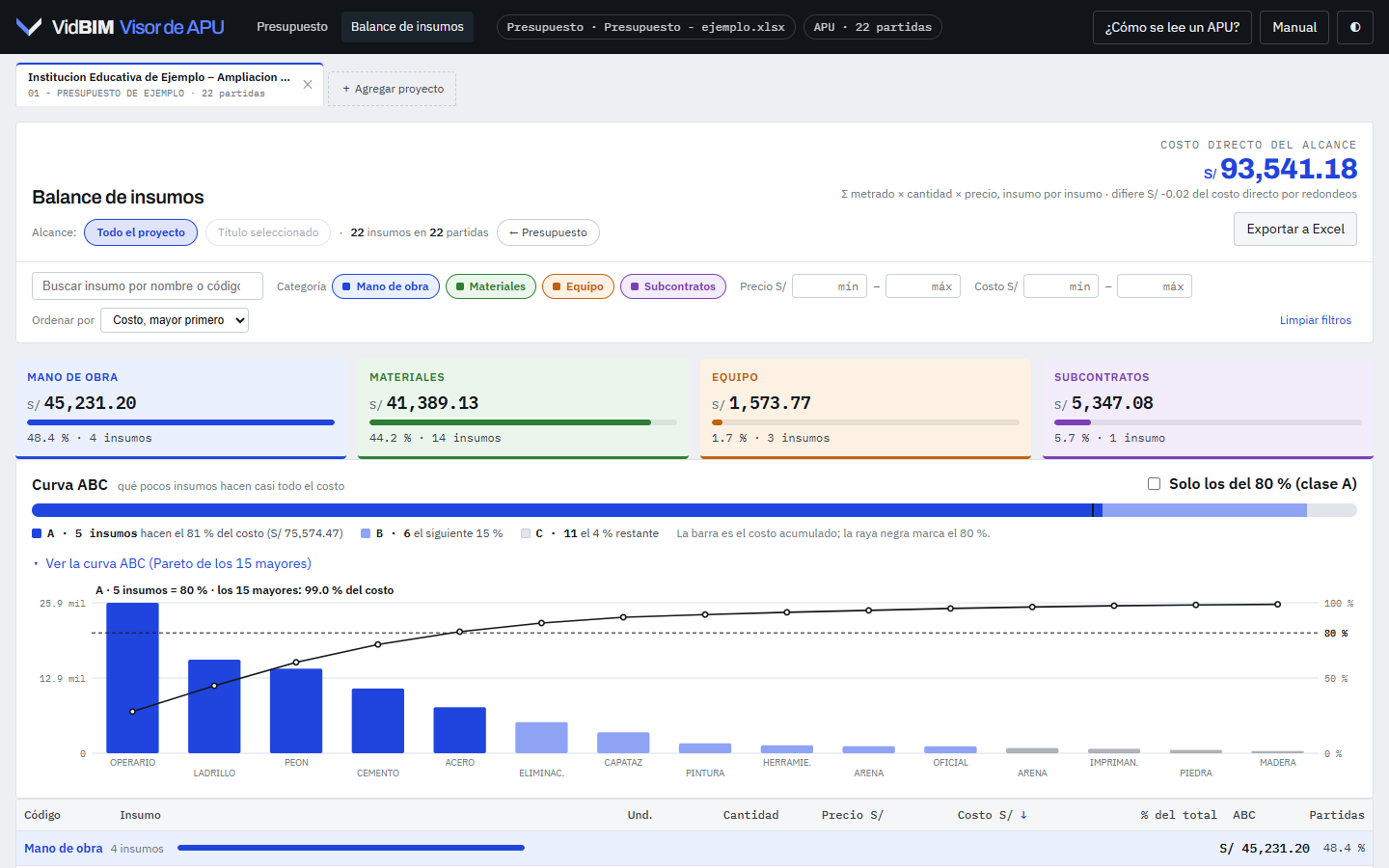Image resolution: width=1389 pixels, height=868 pixels.
Task: Open the Ordenar por dropdown
Action: pos(175,320)
